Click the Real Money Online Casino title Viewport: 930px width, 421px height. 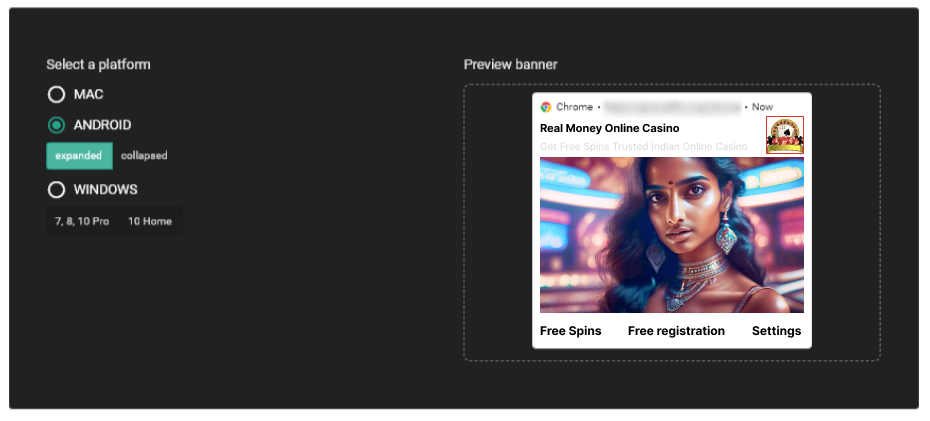(610, 128)
